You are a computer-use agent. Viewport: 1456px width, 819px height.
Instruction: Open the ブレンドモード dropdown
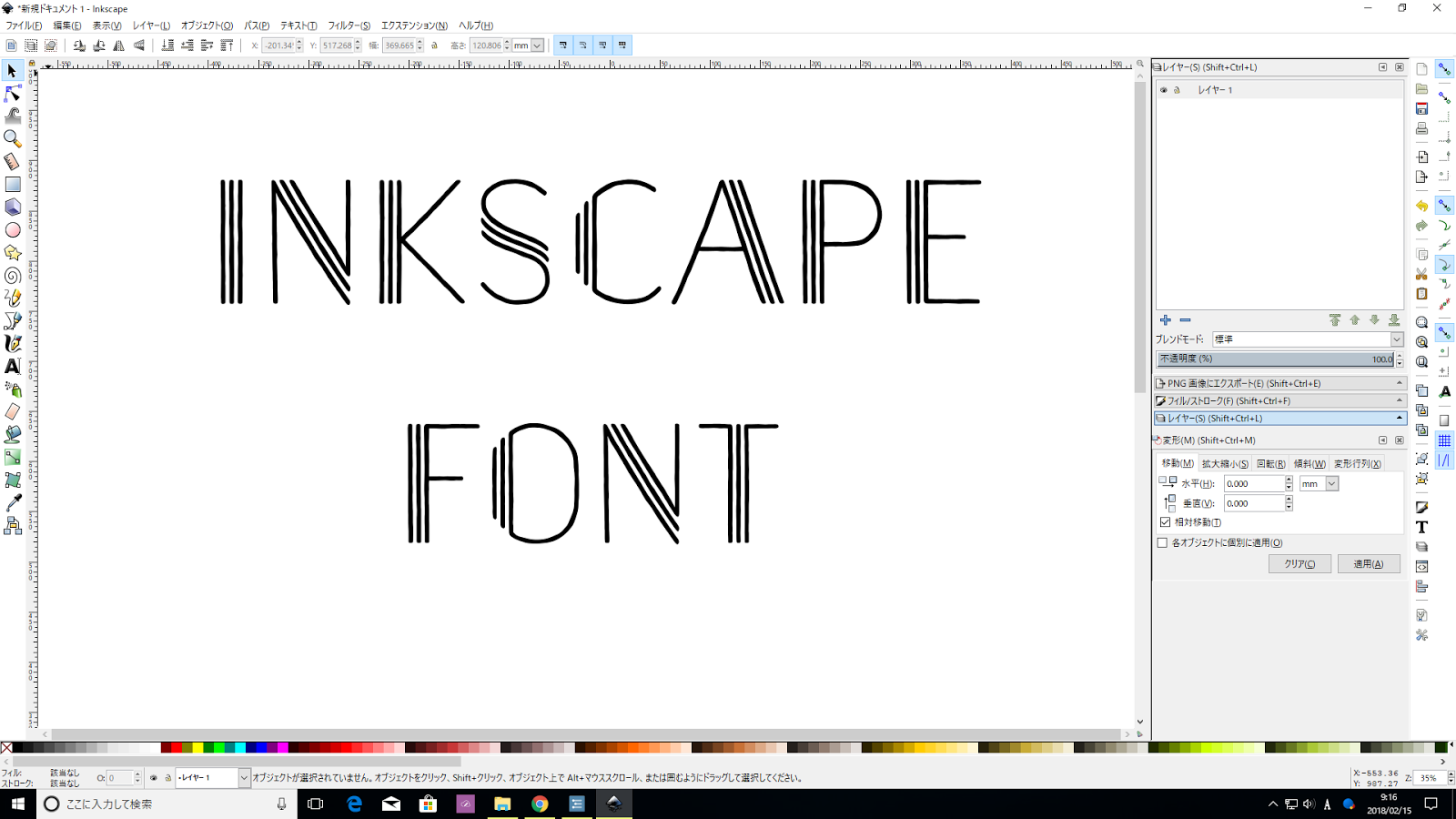point(1308,339)
